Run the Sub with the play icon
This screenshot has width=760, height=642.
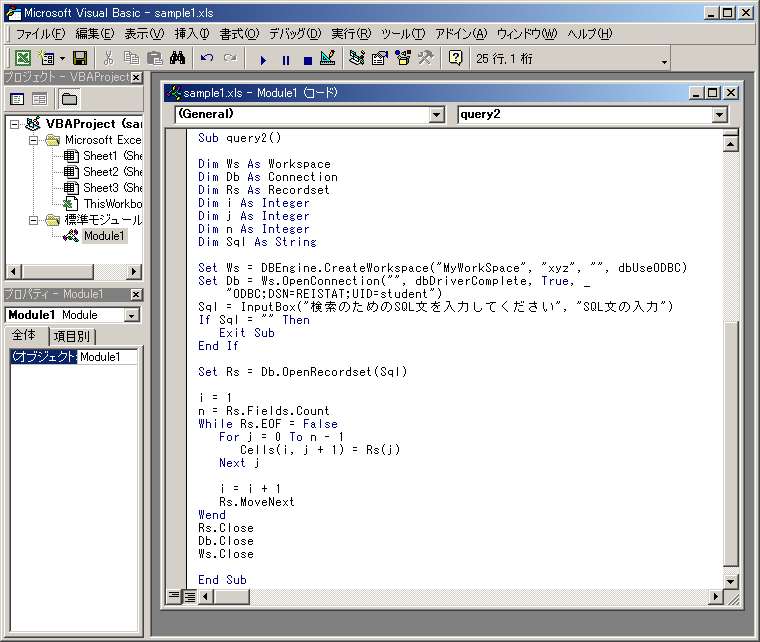coord(263,60)
